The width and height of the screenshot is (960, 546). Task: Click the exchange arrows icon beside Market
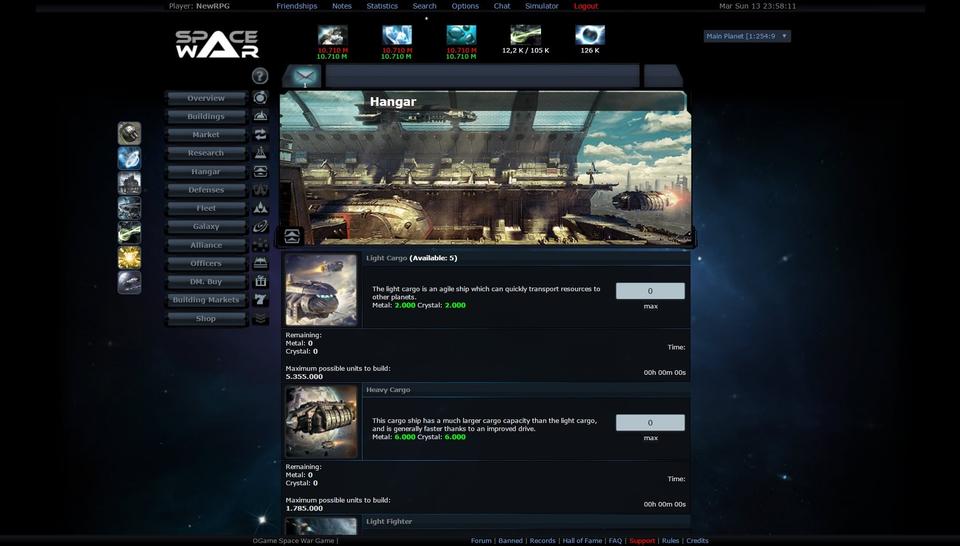coord(260,134)
